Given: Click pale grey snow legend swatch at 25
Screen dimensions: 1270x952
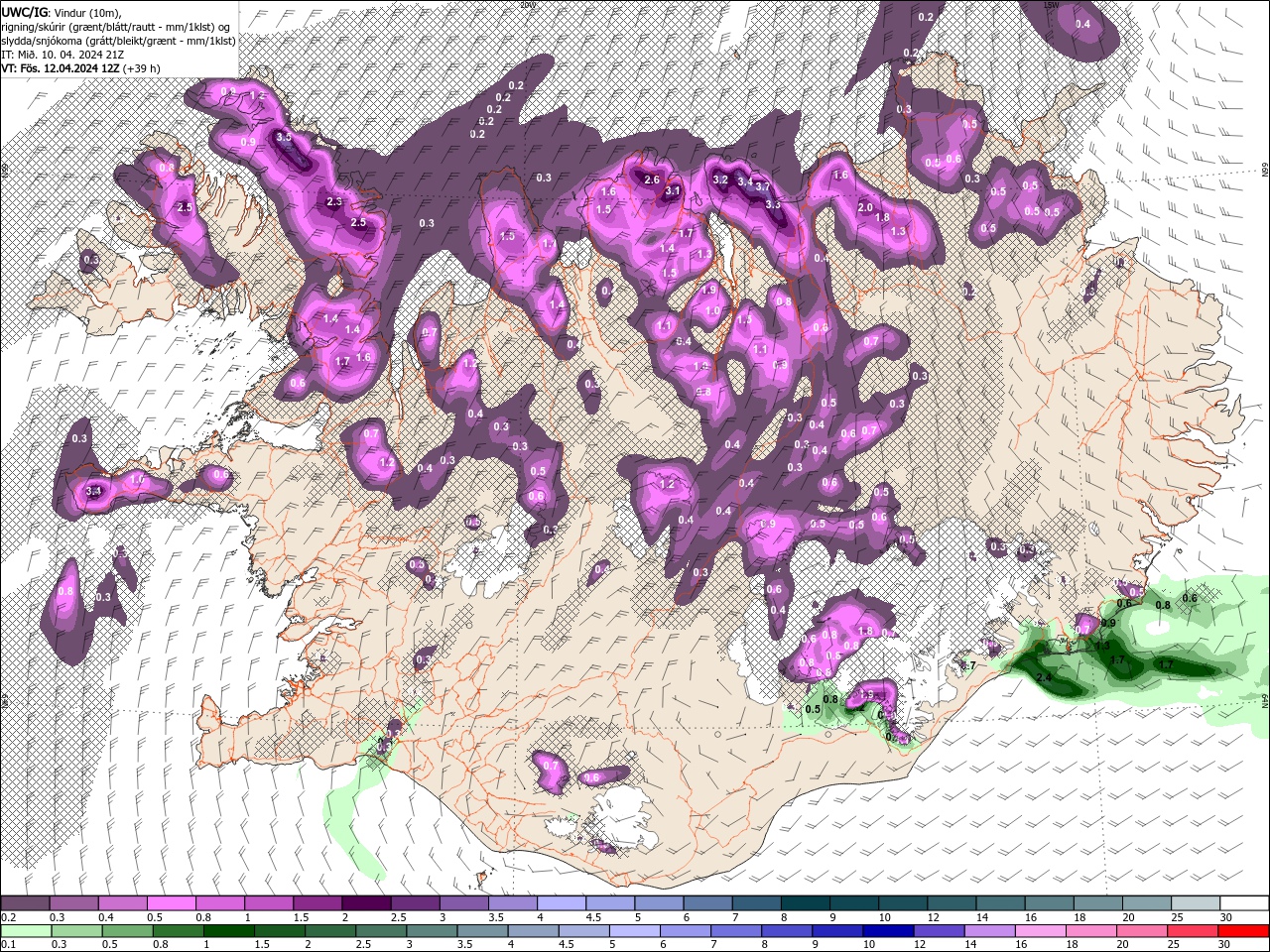Looking at the screenshot, I should [1197, 903].
